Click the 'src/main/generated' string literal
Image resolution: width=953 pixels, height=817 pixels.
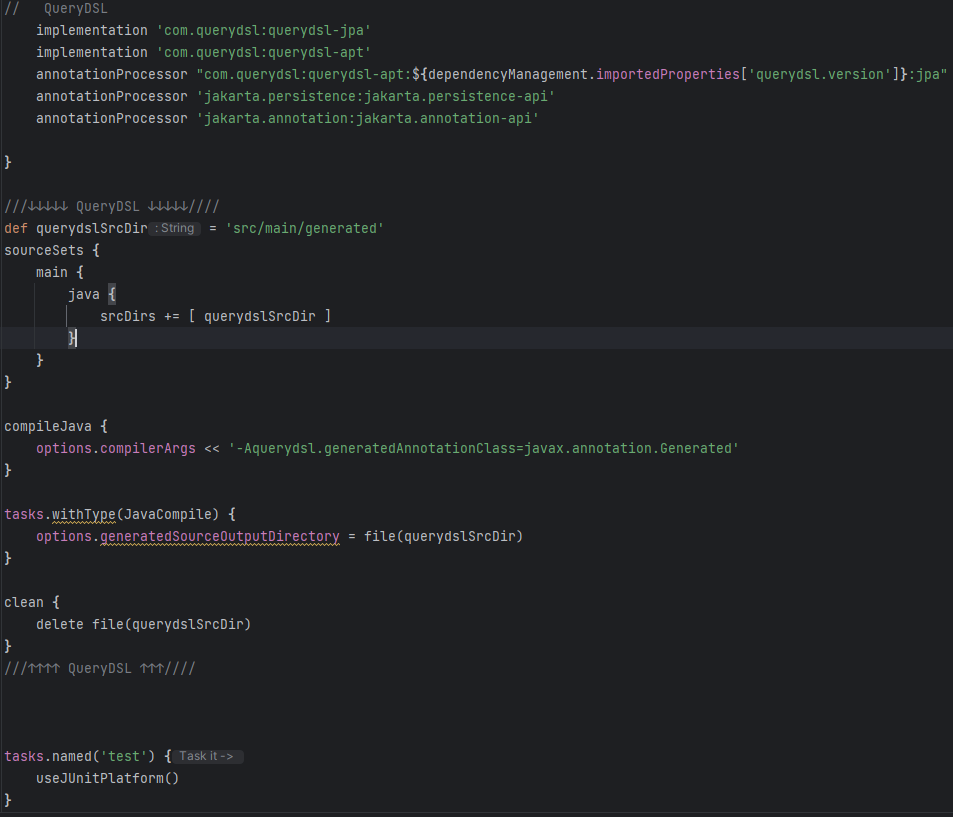304,229
